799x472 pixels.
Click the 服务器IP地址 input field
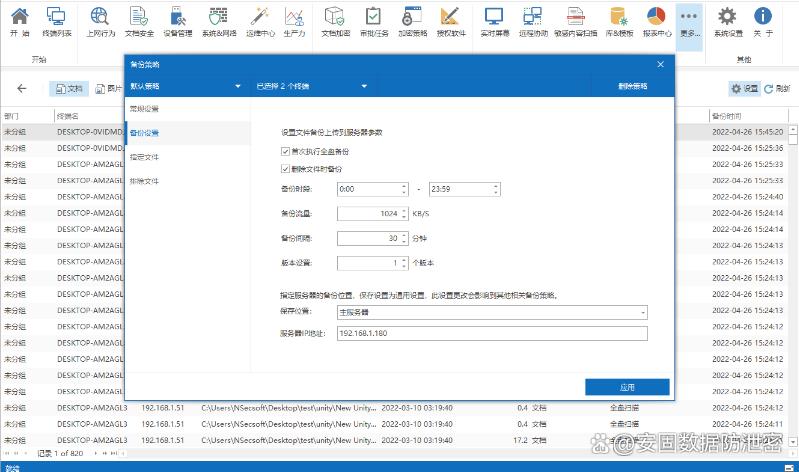(491, 333)
